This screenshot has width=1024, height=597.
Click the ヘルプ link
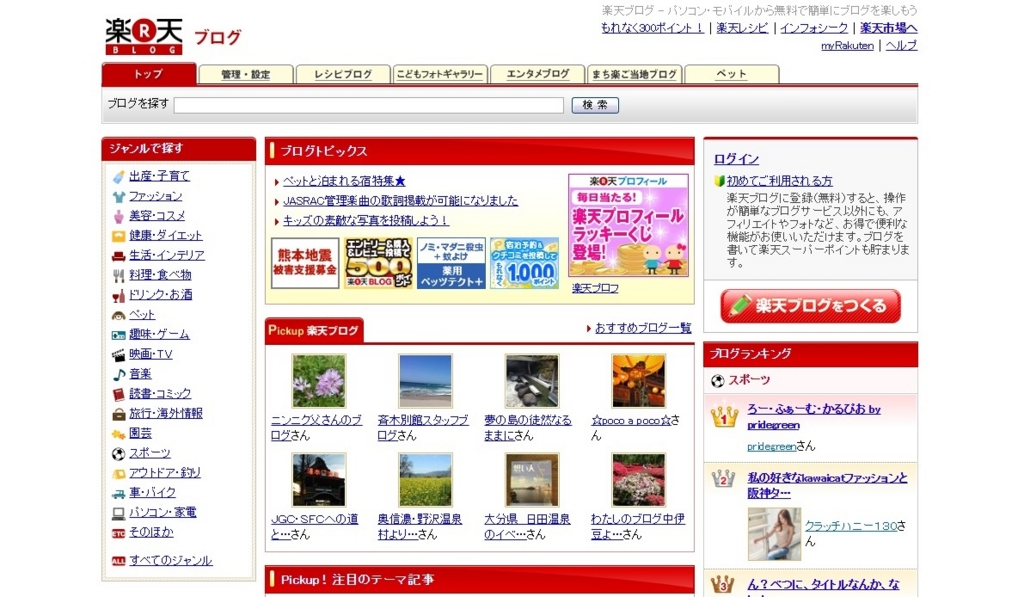(901, 46)
